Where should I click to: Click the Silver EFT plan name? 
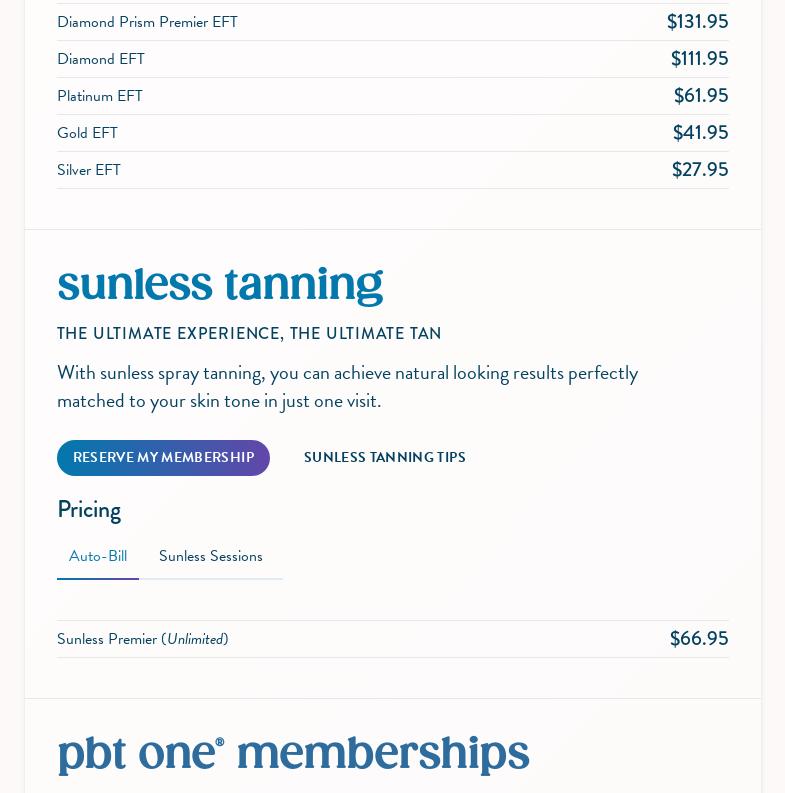click(x=89, y=170)
